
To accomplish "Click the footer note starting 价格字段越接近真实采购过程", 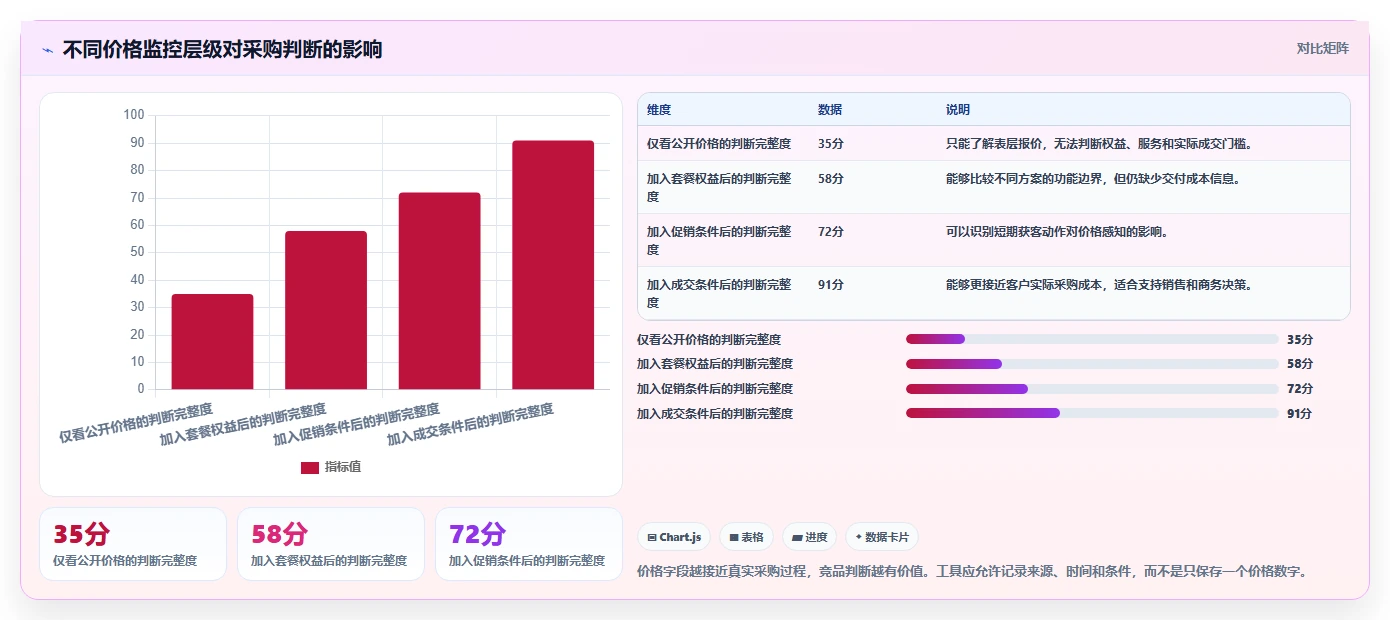I will pos(972,572).
